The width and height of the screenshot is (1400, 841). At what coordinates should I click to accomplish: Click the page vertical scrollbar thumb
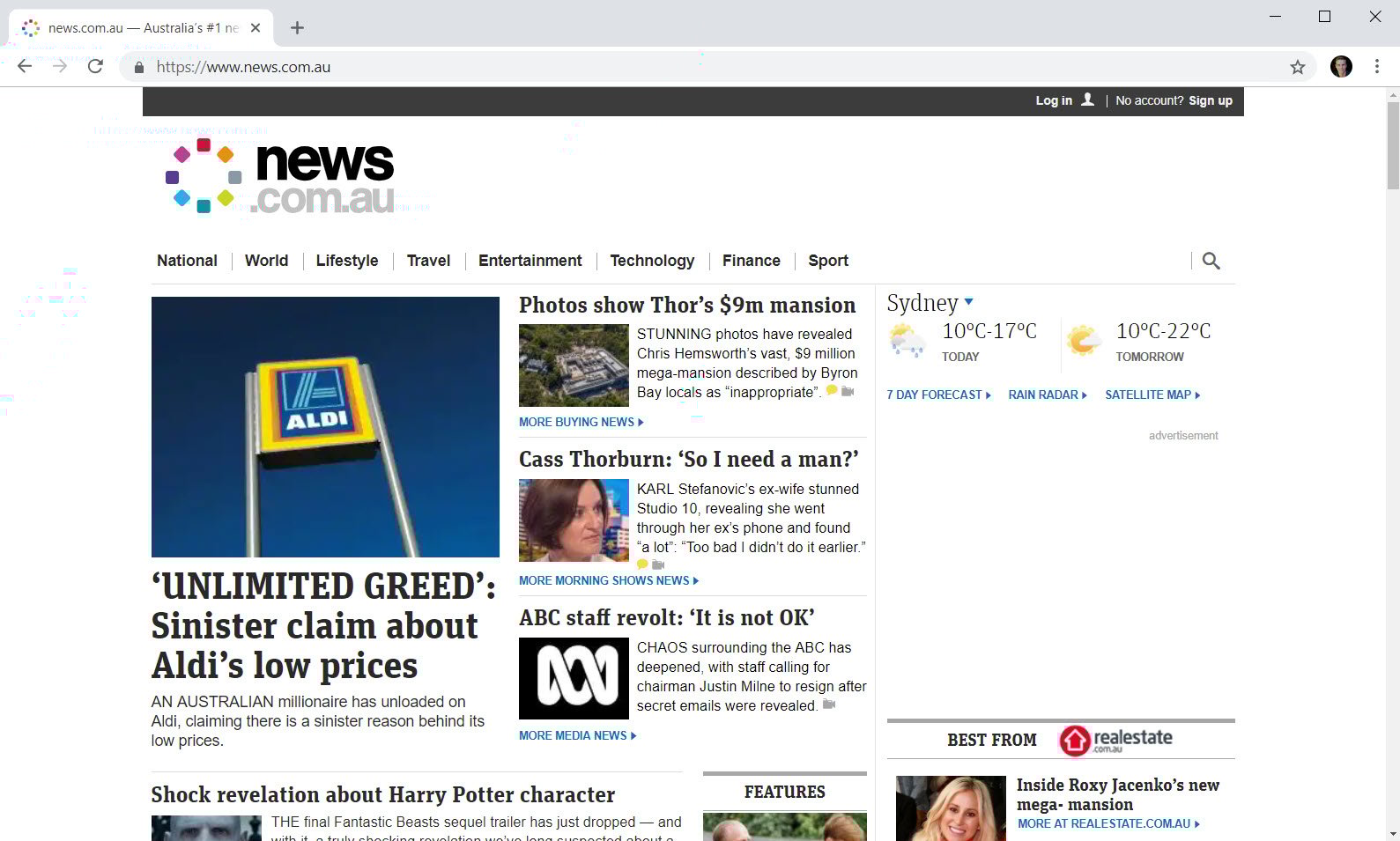(1392, 145)
